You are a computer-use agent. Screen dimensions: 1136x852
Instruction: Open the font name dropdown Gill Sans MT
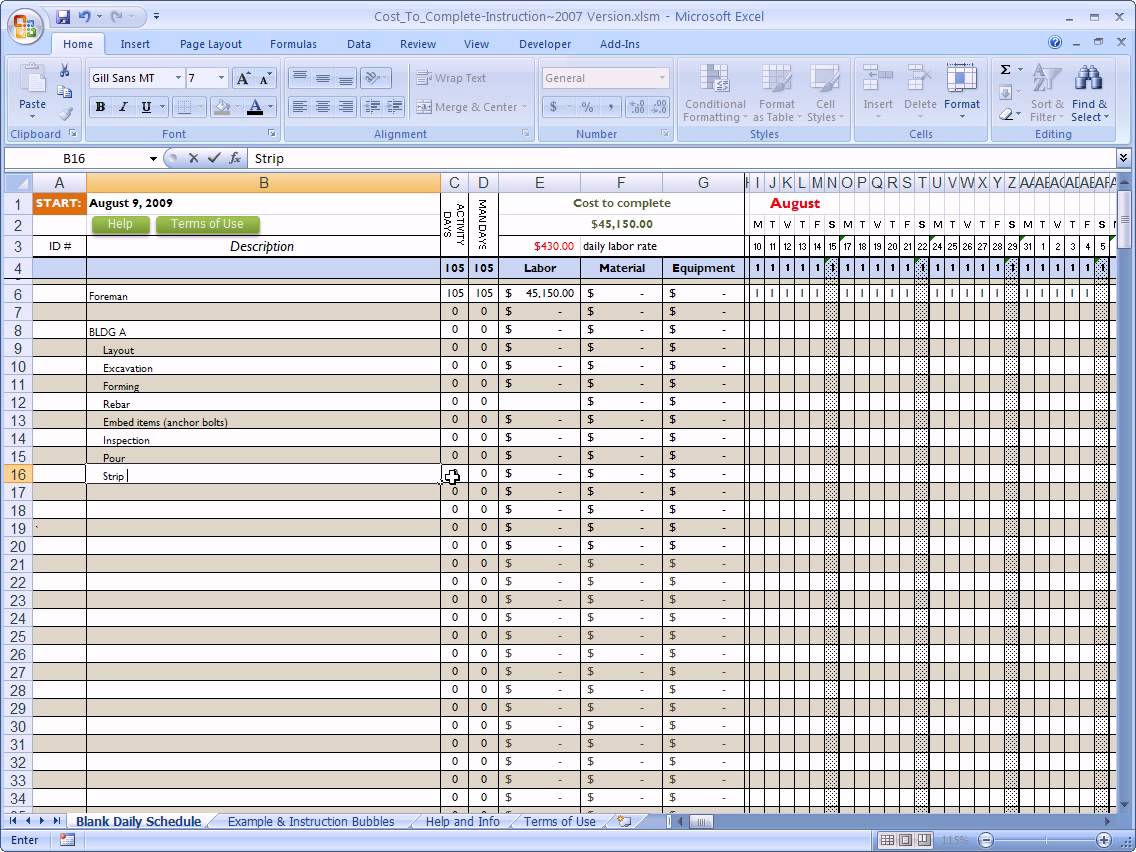(178, 78)
